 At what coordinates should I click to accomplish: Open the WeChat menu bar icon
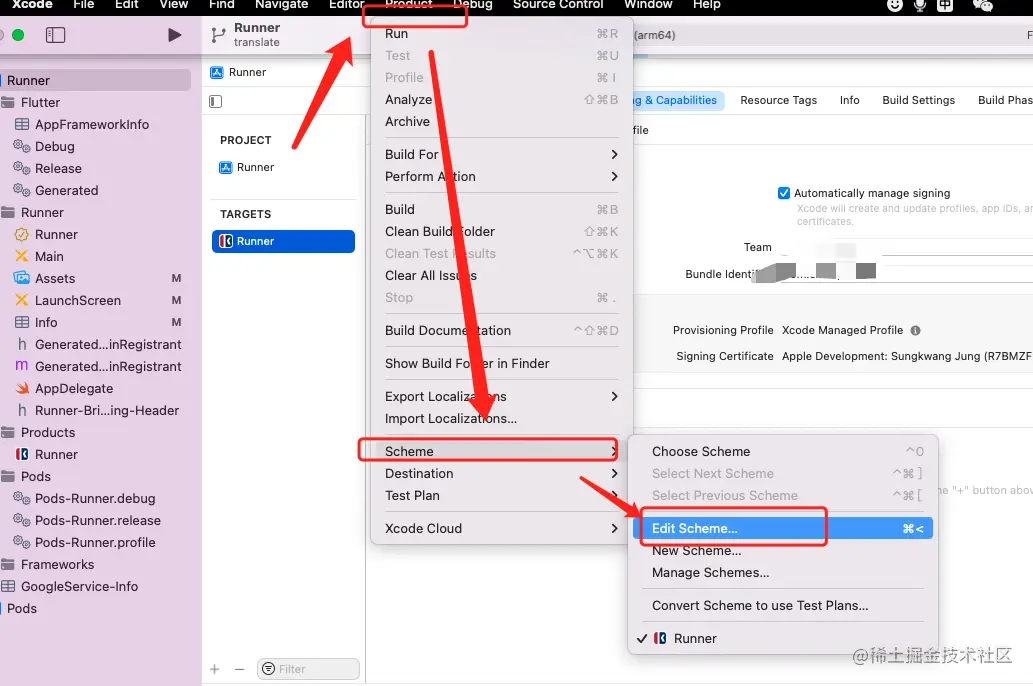pyautogui.click(x=982, y=5)
